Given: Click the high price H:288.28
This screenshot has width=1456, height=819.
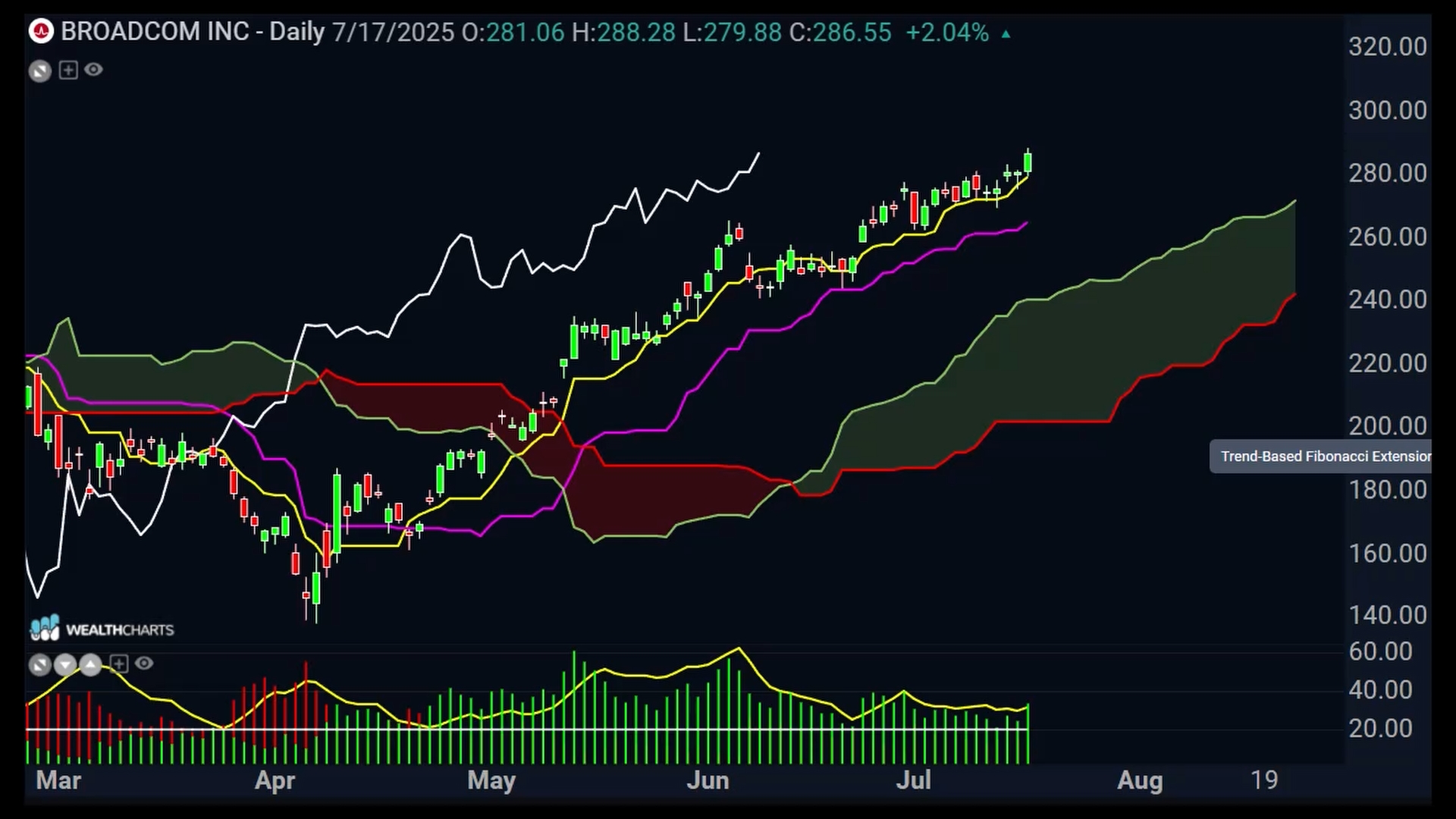Looking at the screenshot, I should coord(623,33).
